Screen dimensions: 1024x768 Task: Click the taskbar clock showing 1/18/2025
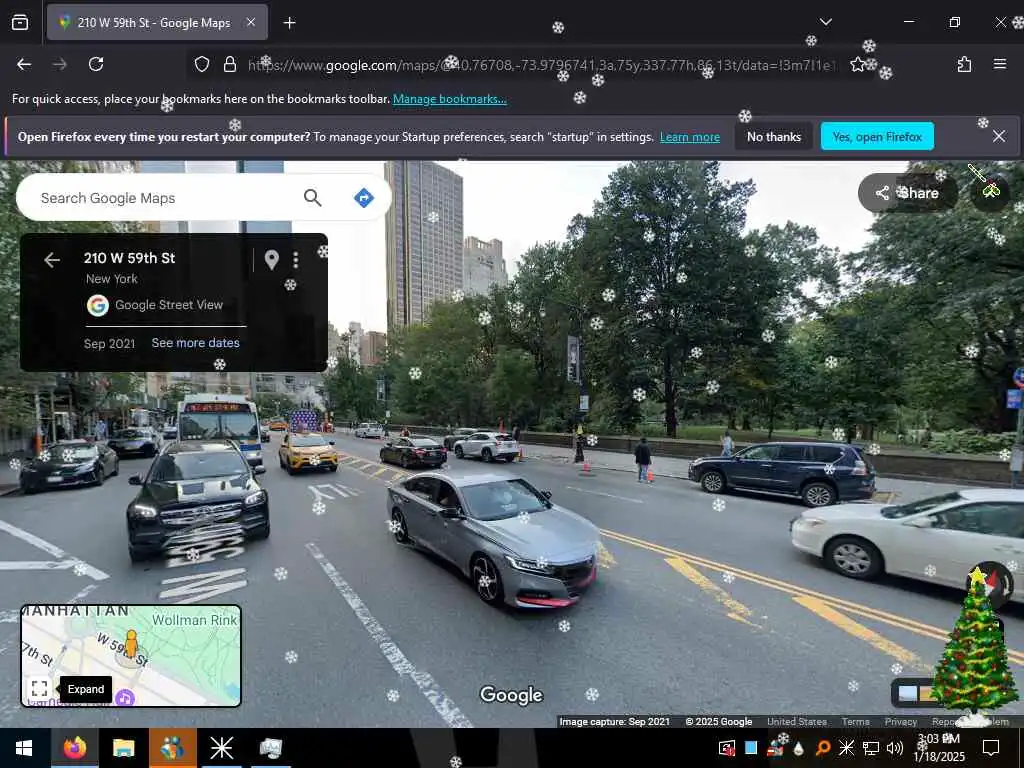[x=939, y=748]
